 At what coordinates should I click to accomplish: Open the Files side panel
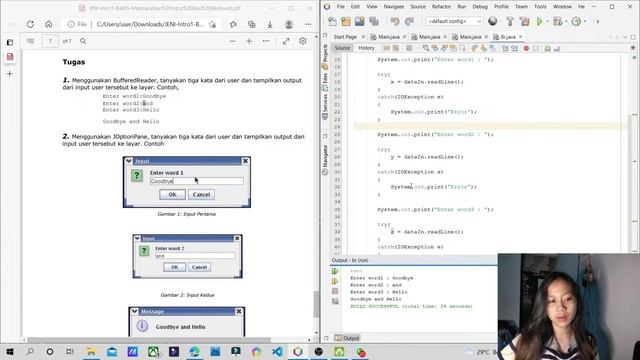point(325,82)
